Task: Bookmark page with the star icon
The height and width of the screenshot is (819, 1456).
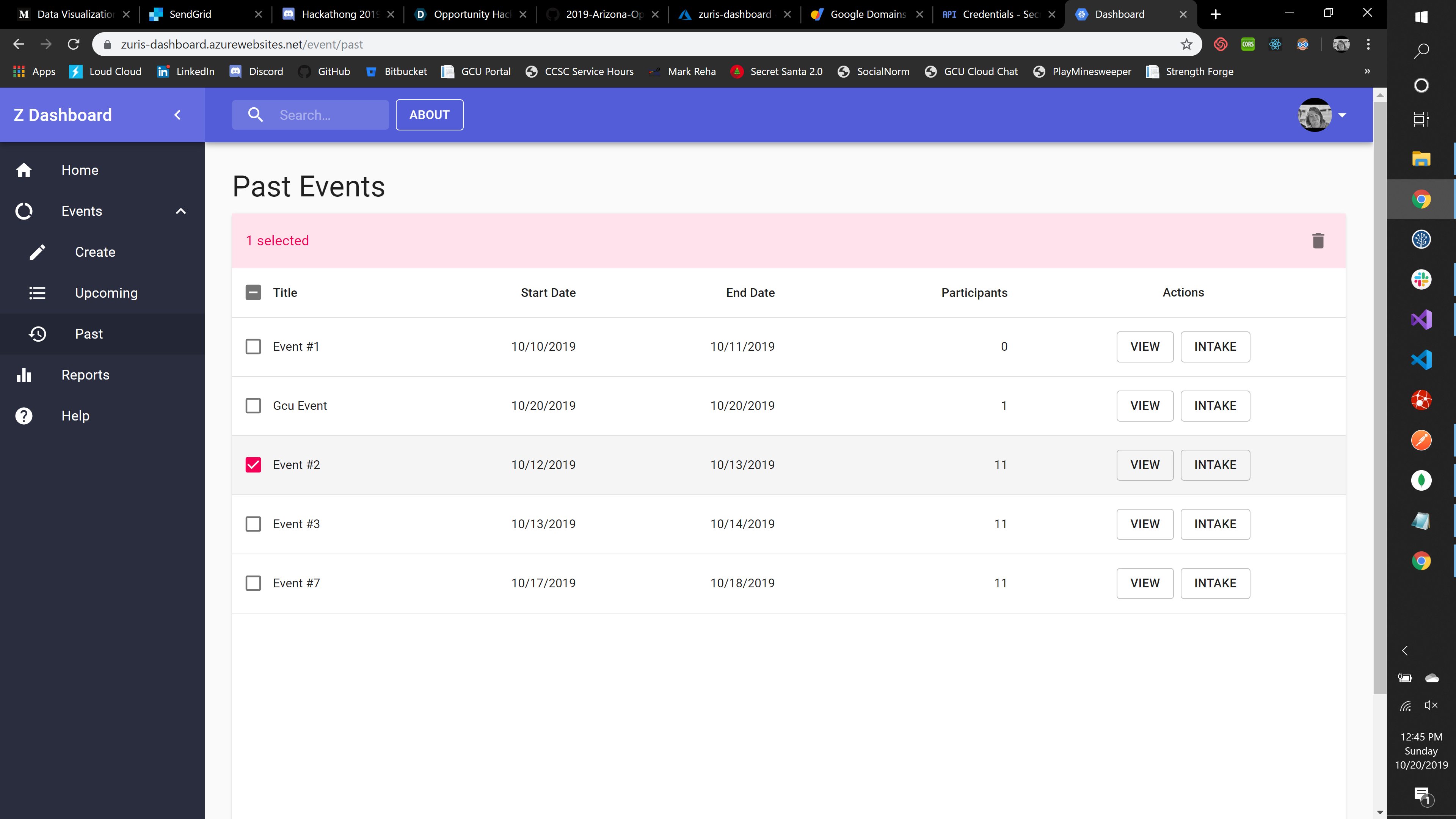Action: click(x=1186, y=45)
